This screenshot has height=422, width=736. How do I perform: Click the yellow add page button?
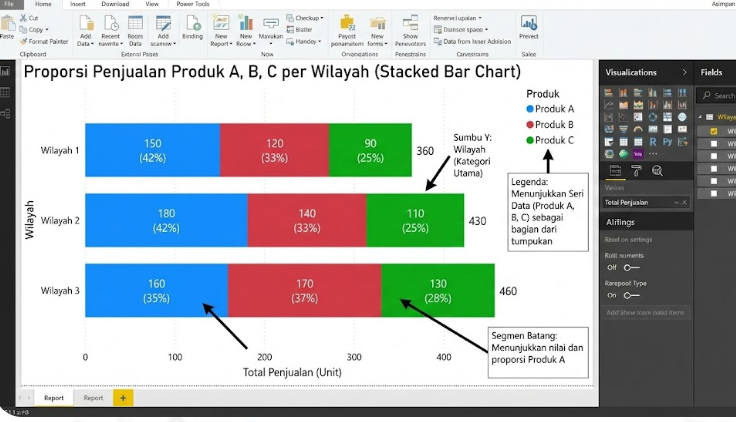[123, 397]
